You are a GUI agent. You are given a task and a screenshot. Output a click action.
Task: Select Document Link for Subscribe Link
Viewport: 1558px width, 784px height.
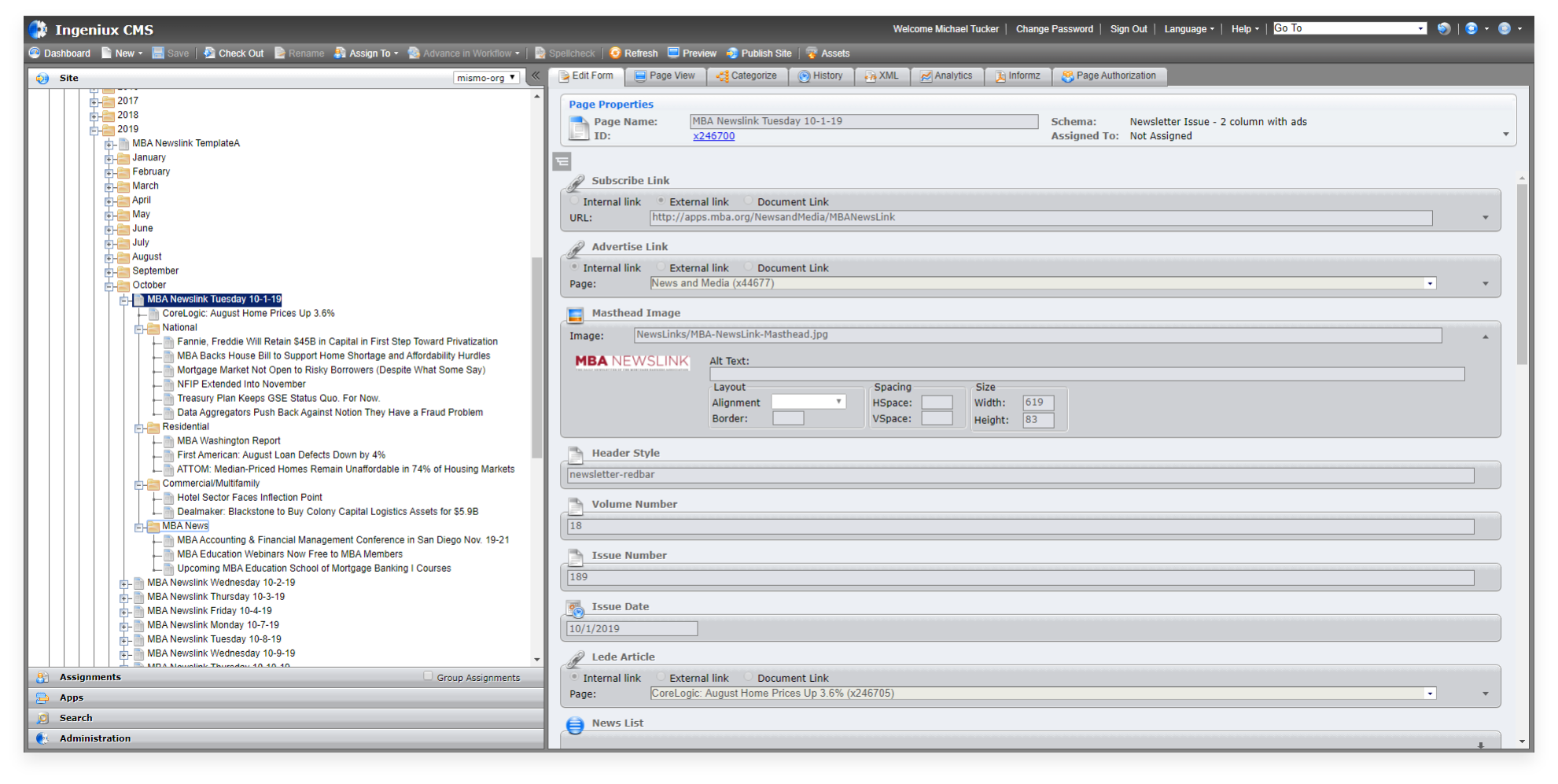[x=749, y=201]
